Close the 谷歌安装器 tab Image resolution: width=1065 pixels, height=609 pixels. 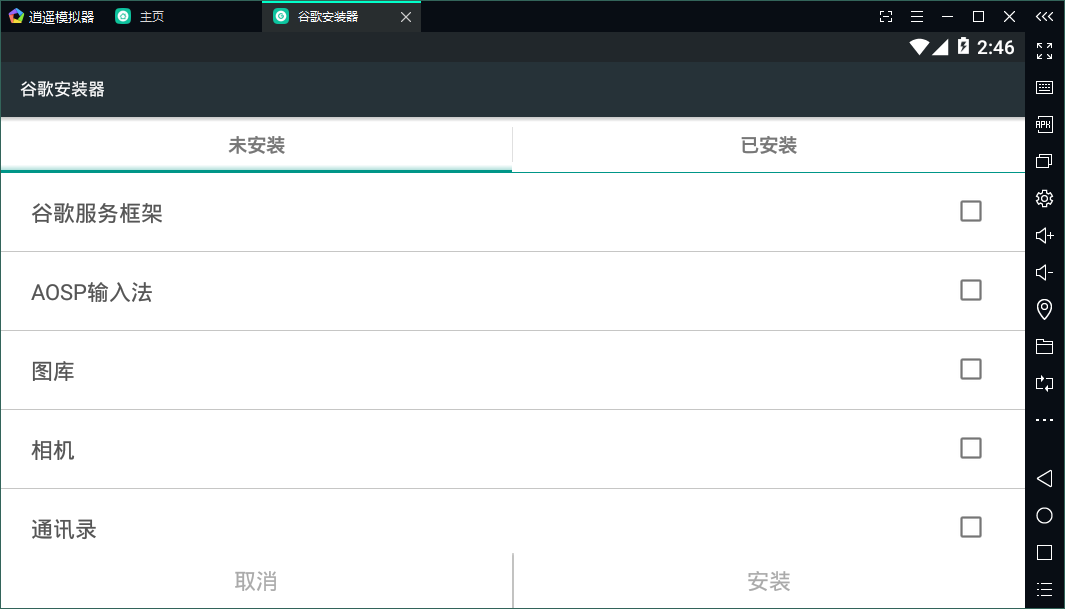coord(405,17)
